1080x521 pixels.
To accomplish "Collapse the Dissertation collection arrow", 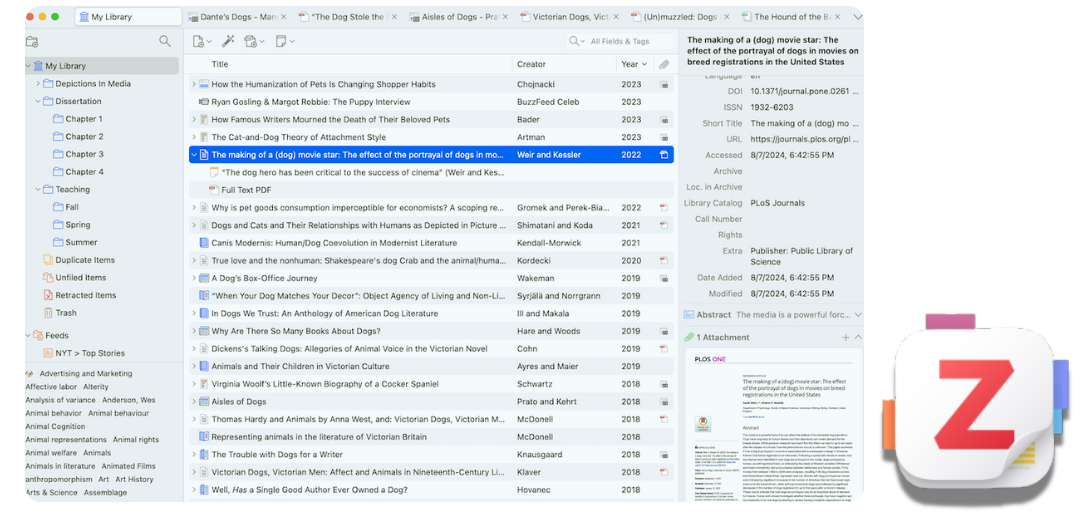I will (38, 101).
